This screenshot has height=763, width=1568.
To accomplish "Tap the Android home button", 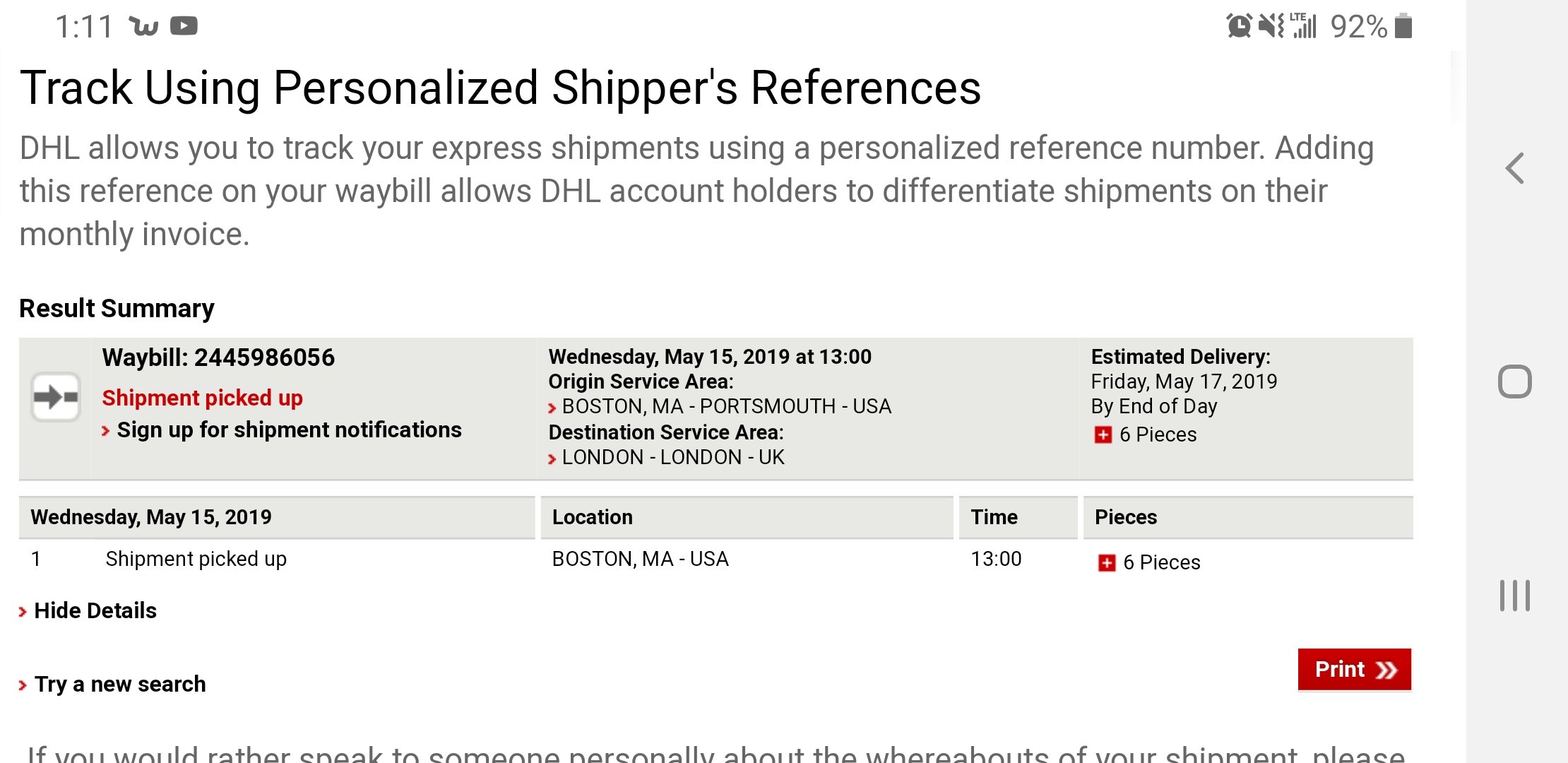I will tap(1514, 381).
